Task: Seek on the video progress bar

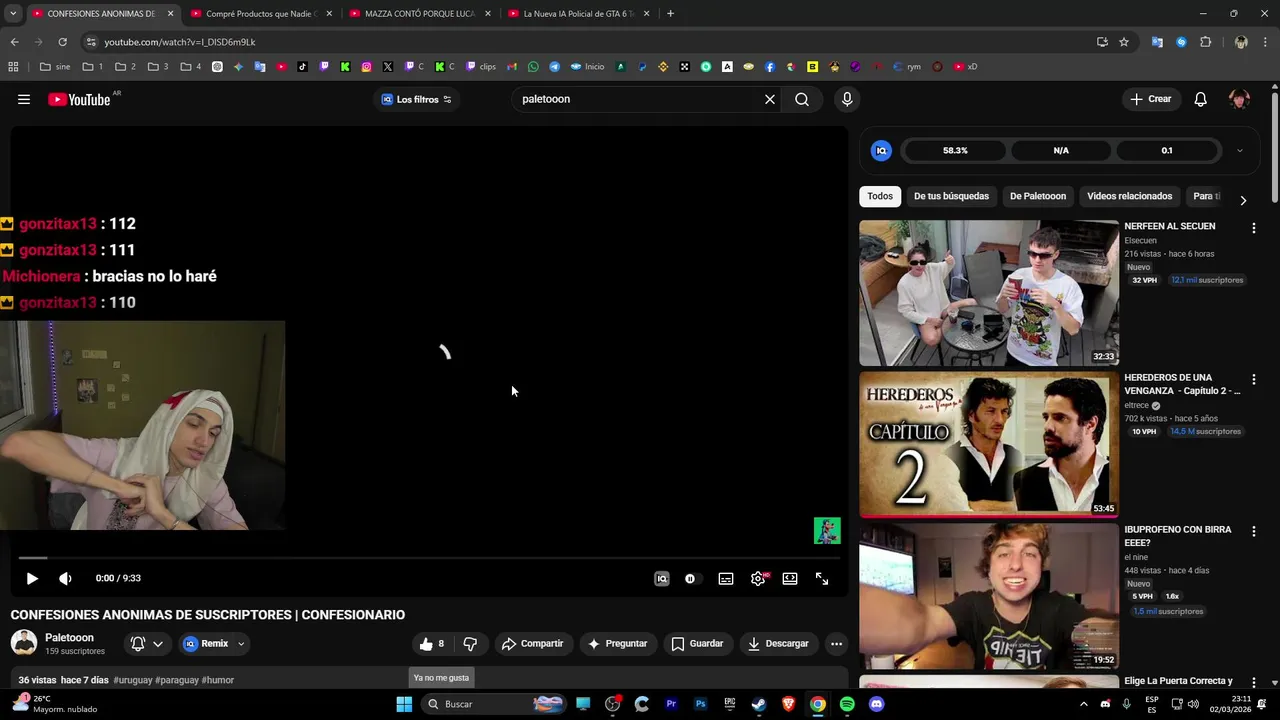Action: click(x=429, y=558)
